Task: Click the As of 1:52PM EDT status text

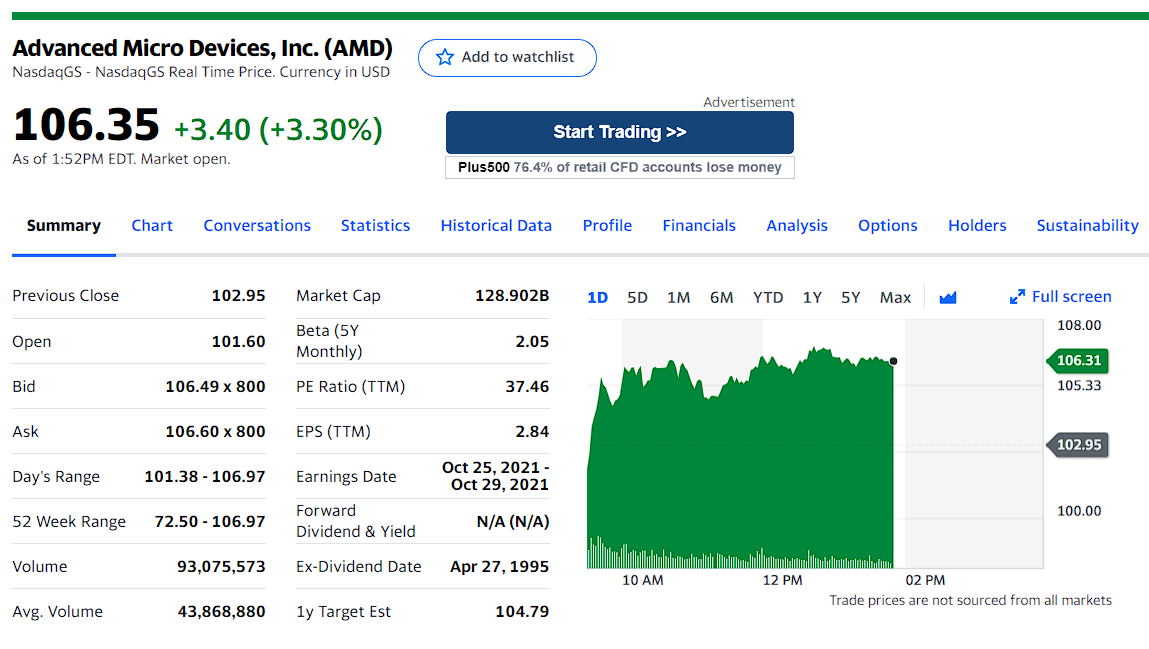Action: tap(121, 159)
